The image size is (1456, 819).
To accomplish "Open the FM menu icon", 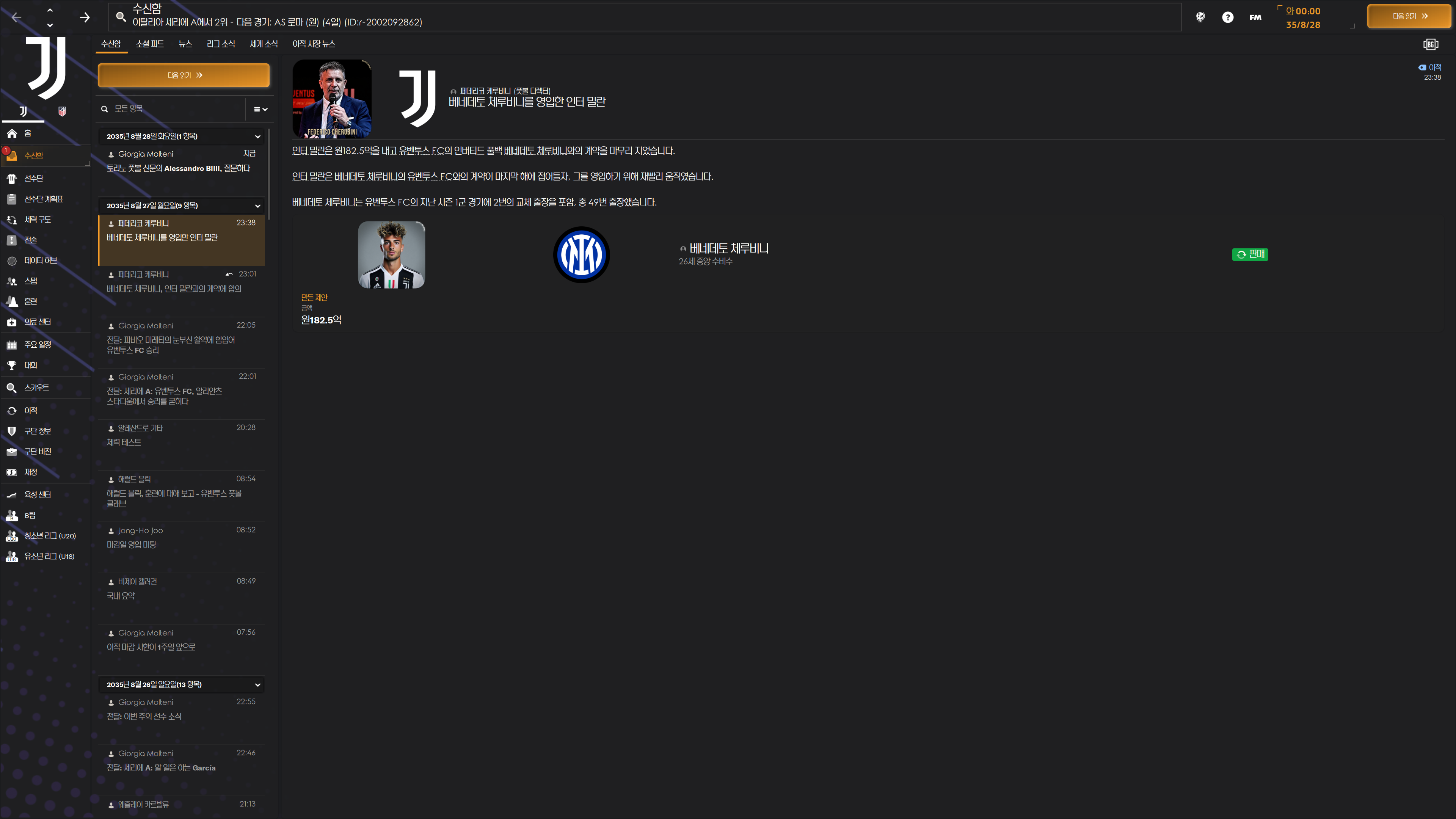I will (1255, 17).
